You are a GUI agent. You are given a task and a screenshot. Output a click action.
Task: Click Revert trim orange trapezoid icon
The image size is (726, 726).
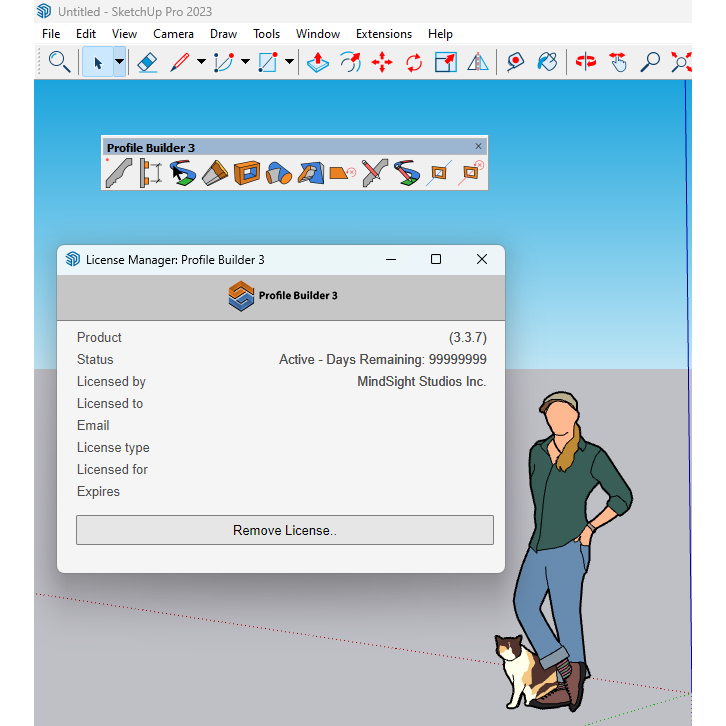(x=343, y=173)
